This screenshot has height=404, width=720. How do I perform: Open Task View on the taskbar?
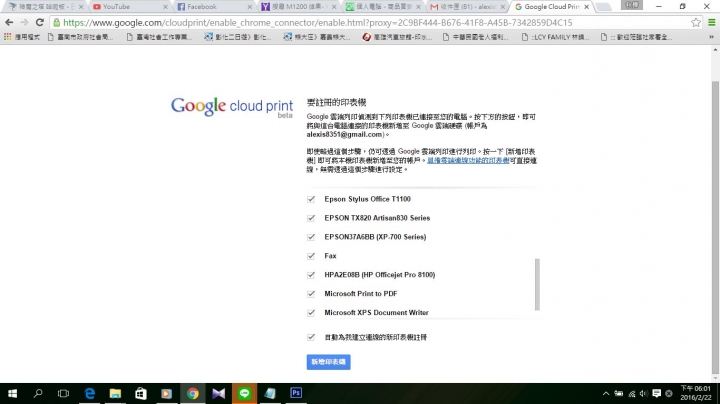pyautogui.click(x=63, y=393)
